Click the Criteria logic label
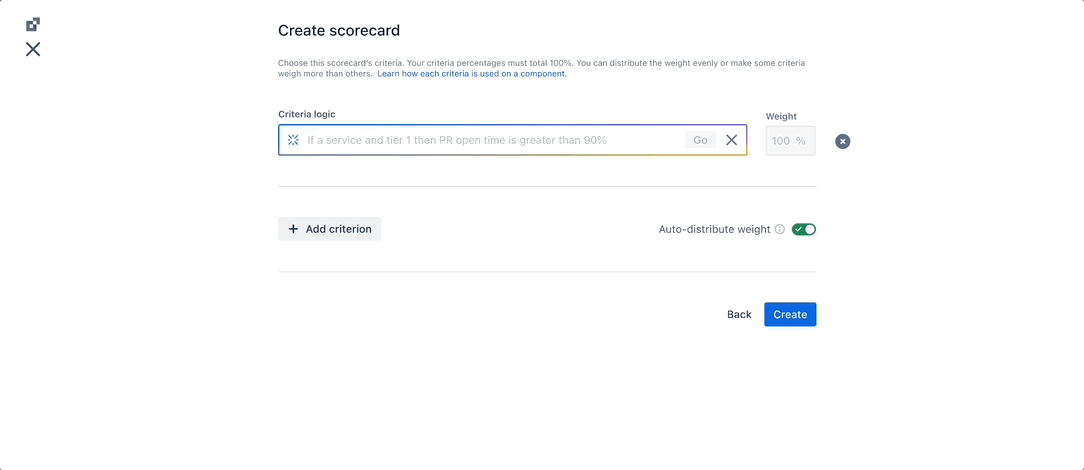1084x470 pixels. [x=307, y=114]
